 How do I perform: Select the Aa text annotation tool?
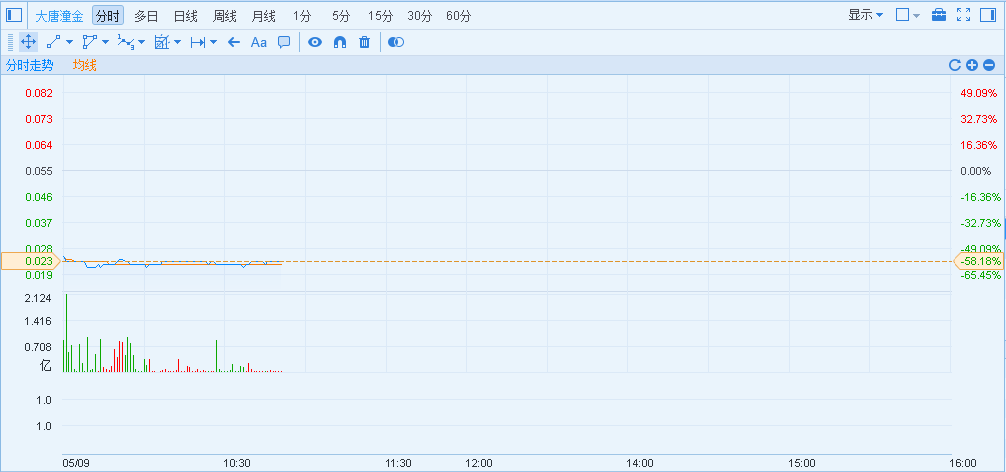[259, 42]
